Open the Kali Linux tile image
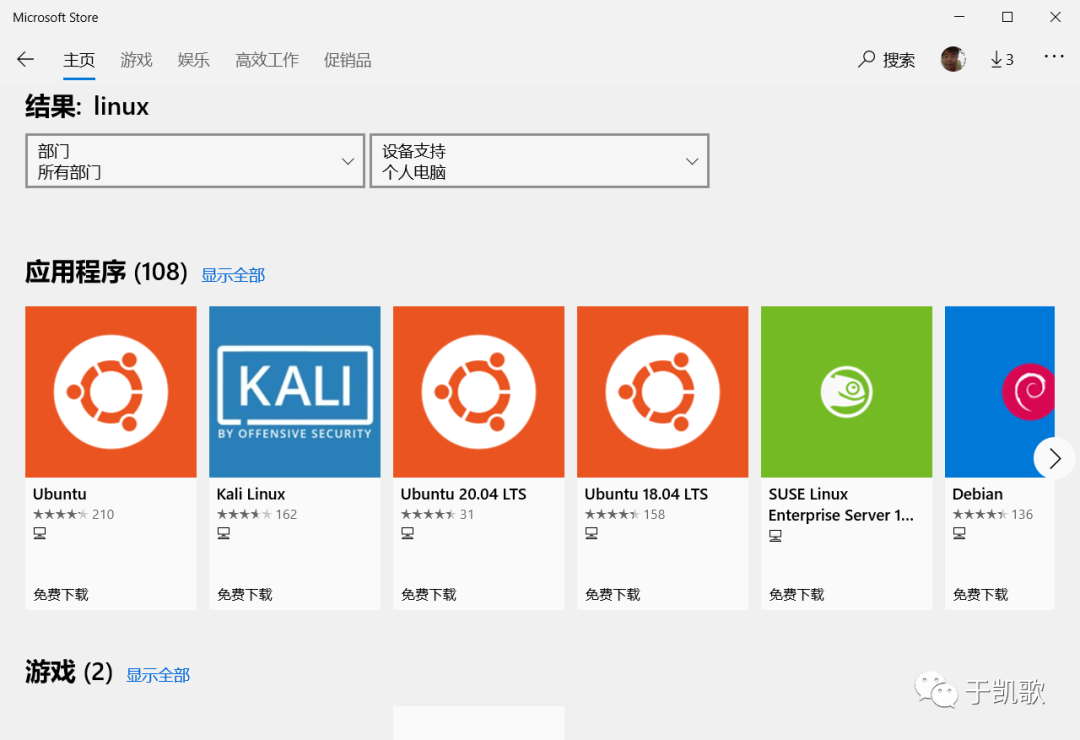1080x740 pixels. coord(295,391)
